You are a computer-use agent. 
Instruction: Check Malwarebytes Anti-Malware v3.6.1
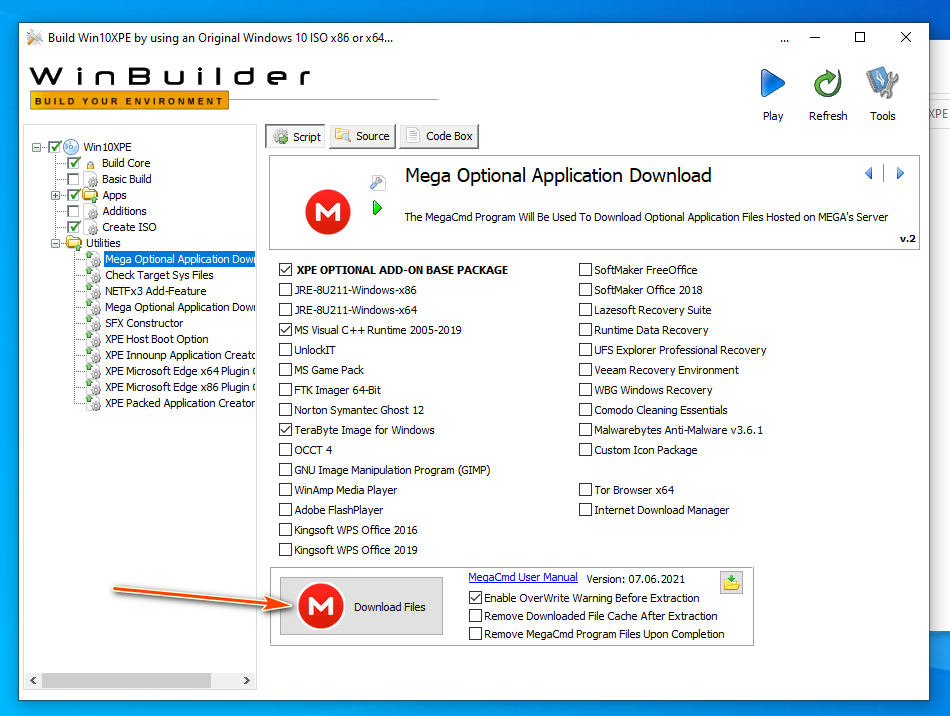pyautogui.click(x=585, y=429)
